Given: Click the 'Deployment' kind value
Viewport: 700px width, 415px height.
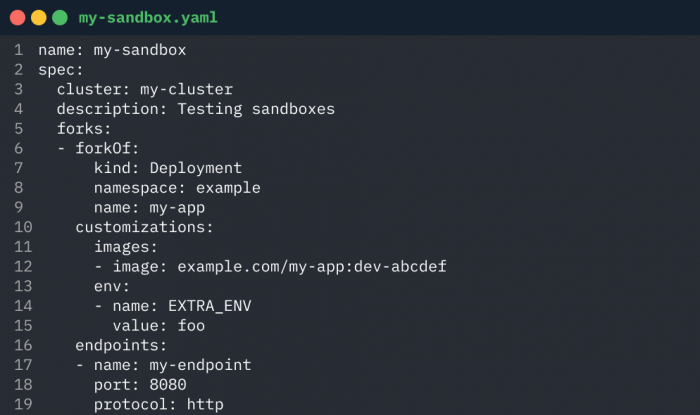Looking at the screenshot, I should pyautogui.click(x=196, y=168).
